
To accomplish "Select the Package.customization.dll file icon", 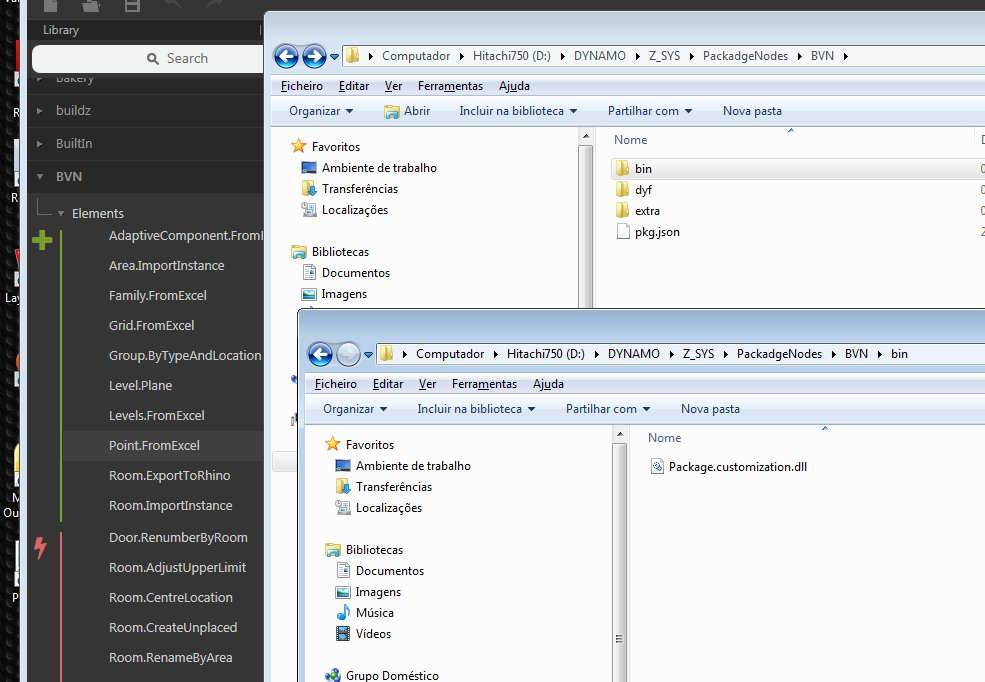I will point(658,466).
